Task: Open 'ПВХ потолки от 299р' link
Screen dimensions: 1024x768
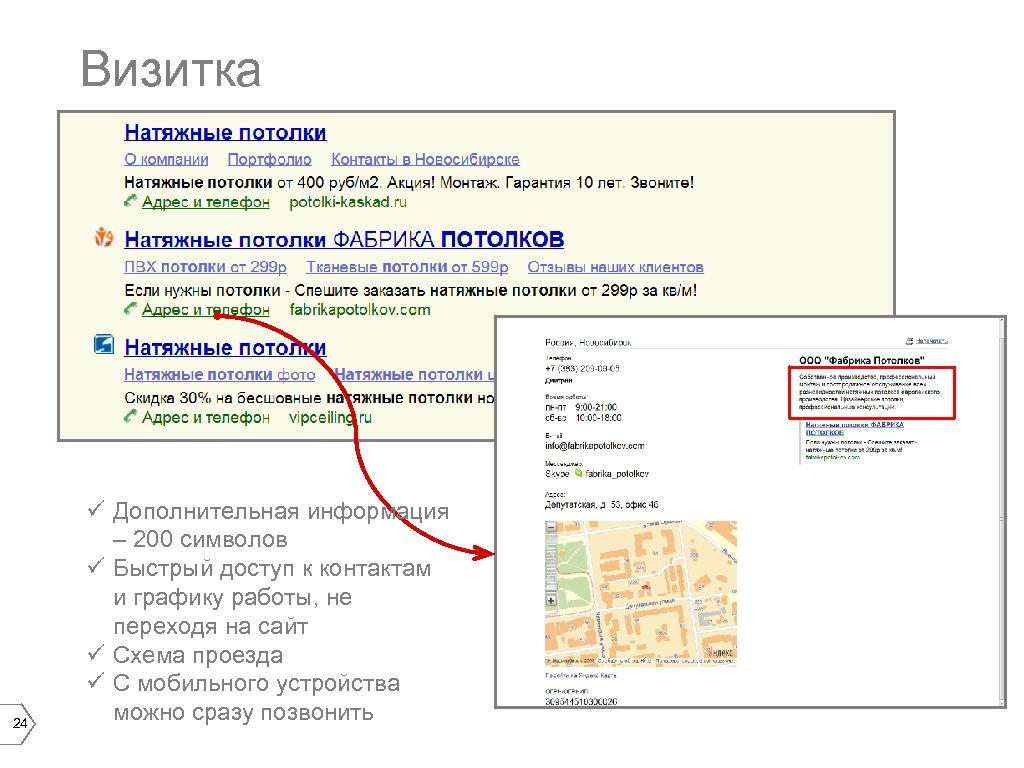Action: [x=205, y=267]
